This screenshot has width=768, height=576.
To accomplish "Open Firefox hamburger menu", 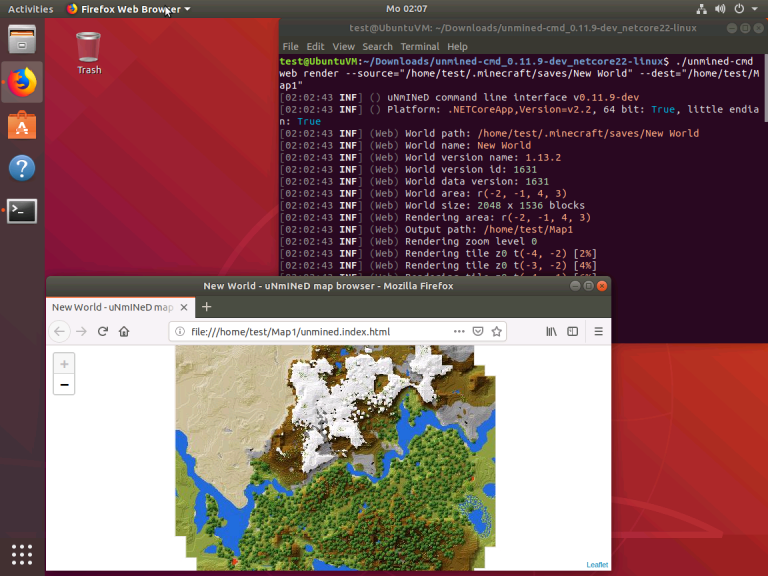I will 598,331.
